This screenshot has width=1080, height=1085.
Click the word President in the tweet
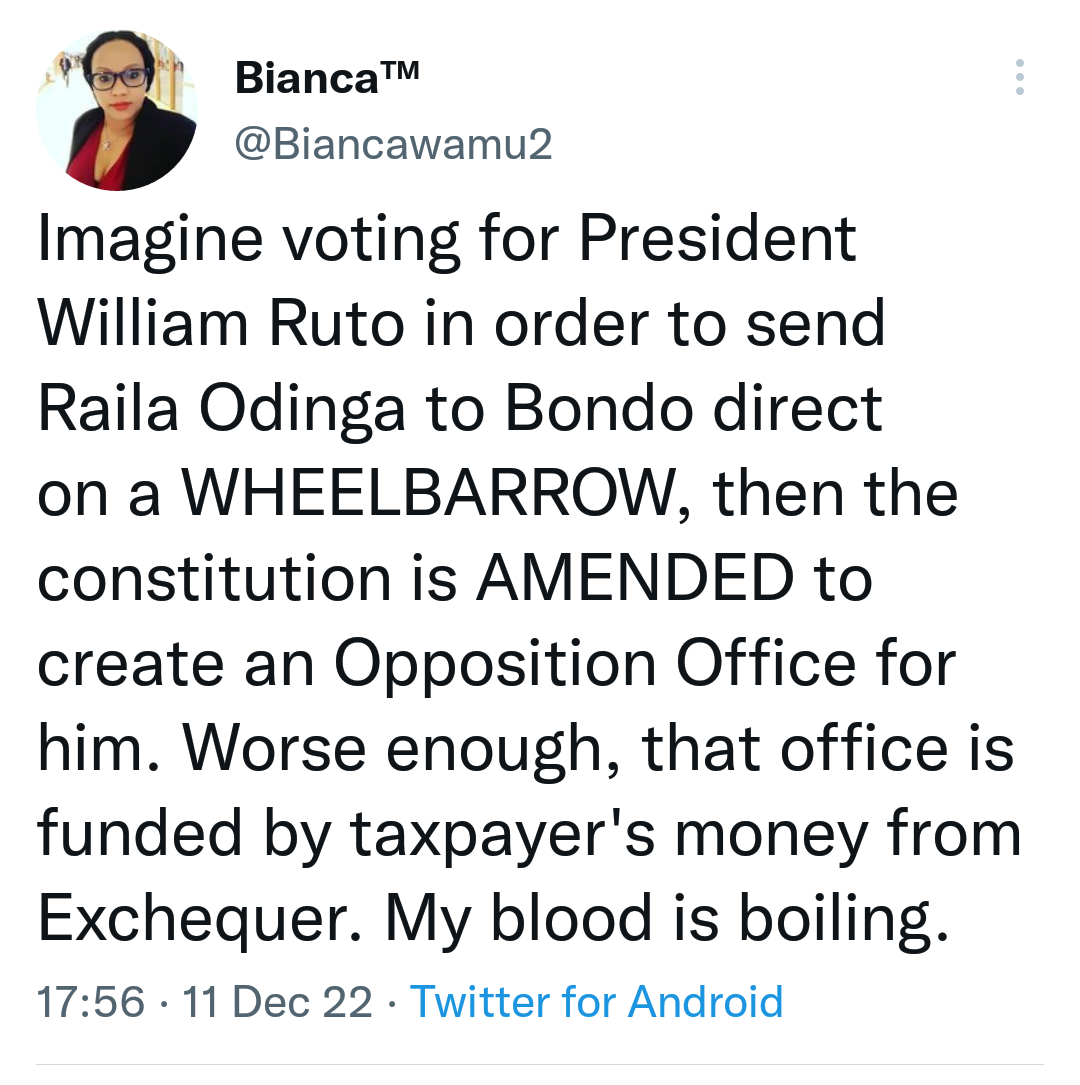(x=718, y=240)
